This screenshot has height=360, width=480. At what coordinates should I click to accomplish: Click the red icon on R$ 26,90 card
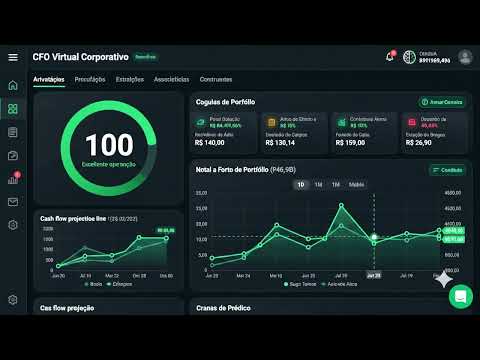pyautogui.click(x=412, y=122)
